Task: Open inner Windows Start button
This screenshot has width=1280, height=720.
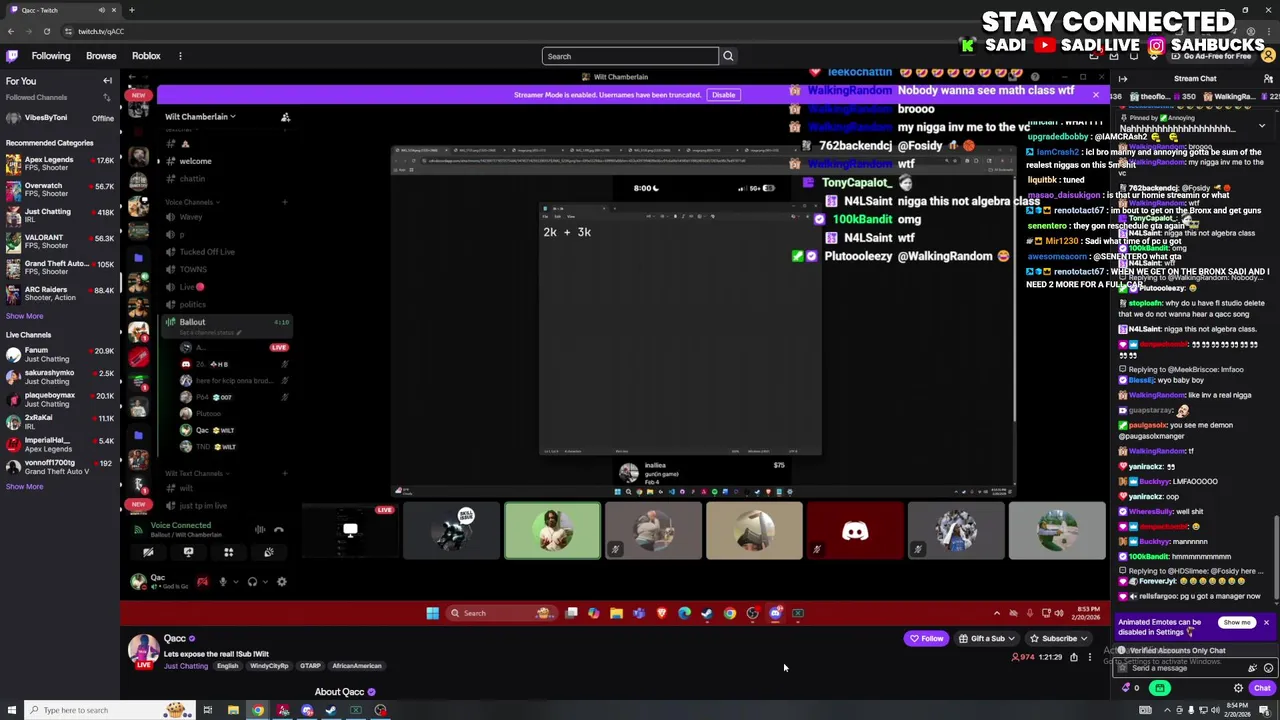Action: pos(432,613)
